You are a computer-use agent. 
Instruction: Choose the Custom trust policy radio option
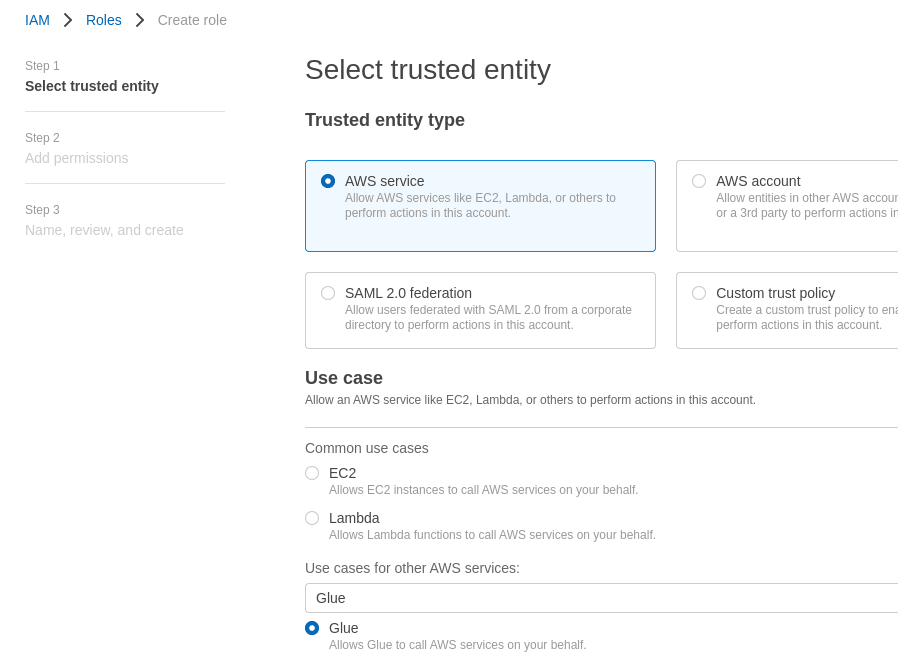click(x=699, y=293)
